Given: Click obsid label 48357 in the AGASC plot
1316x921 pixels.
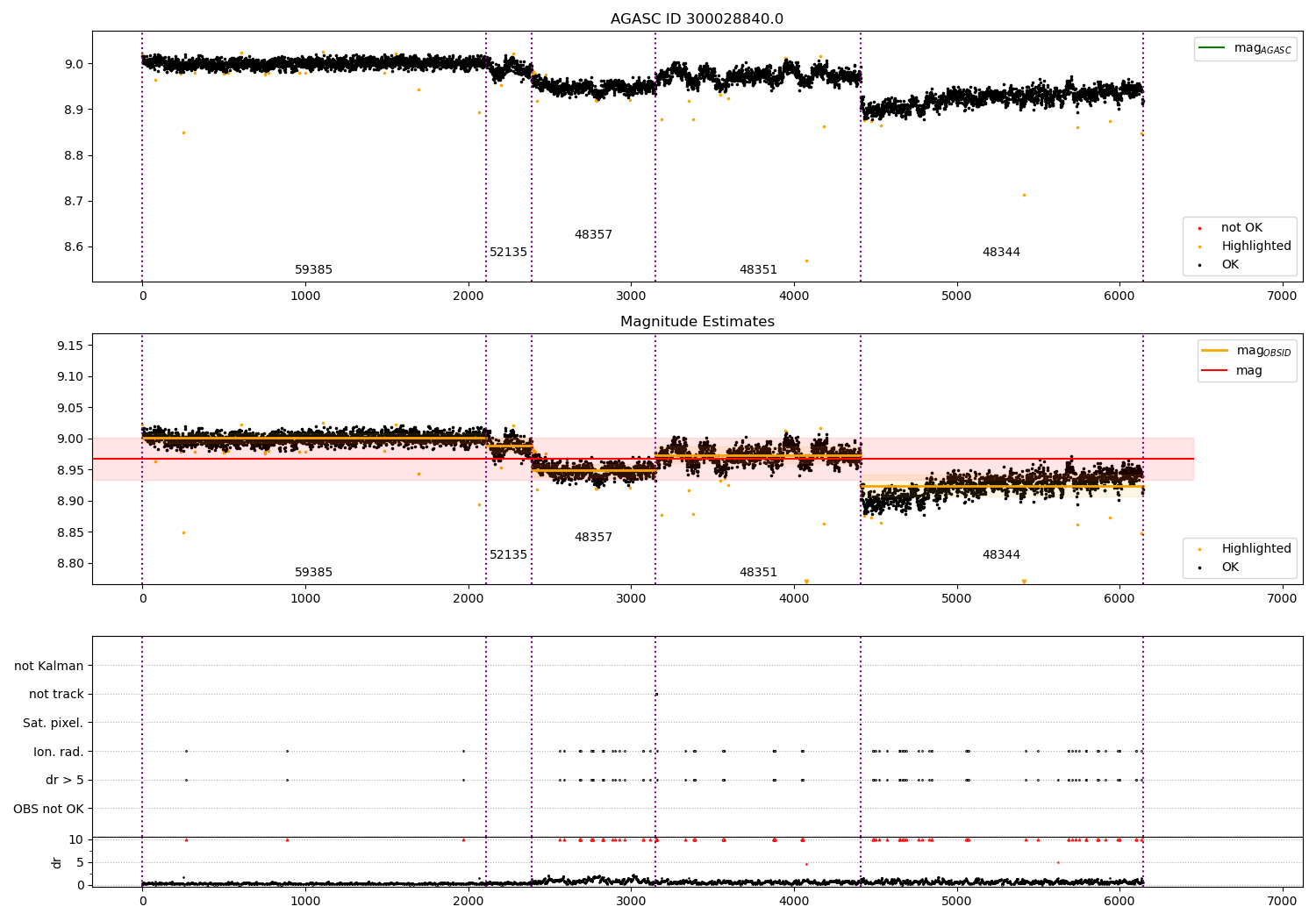Looking at the screenshot, I should click(593, 235).
